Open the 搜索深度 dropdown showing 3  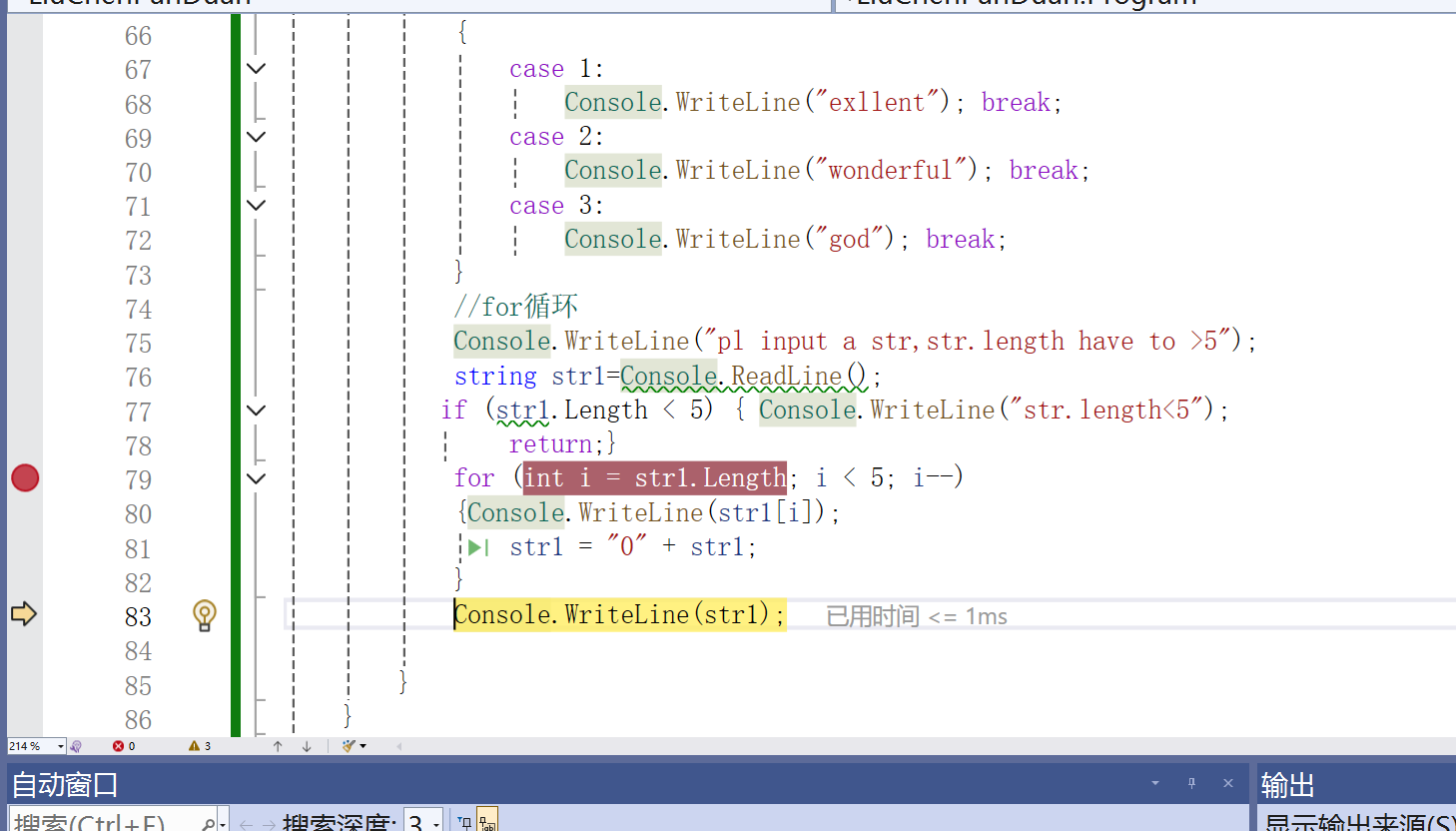tap(436, 824)
